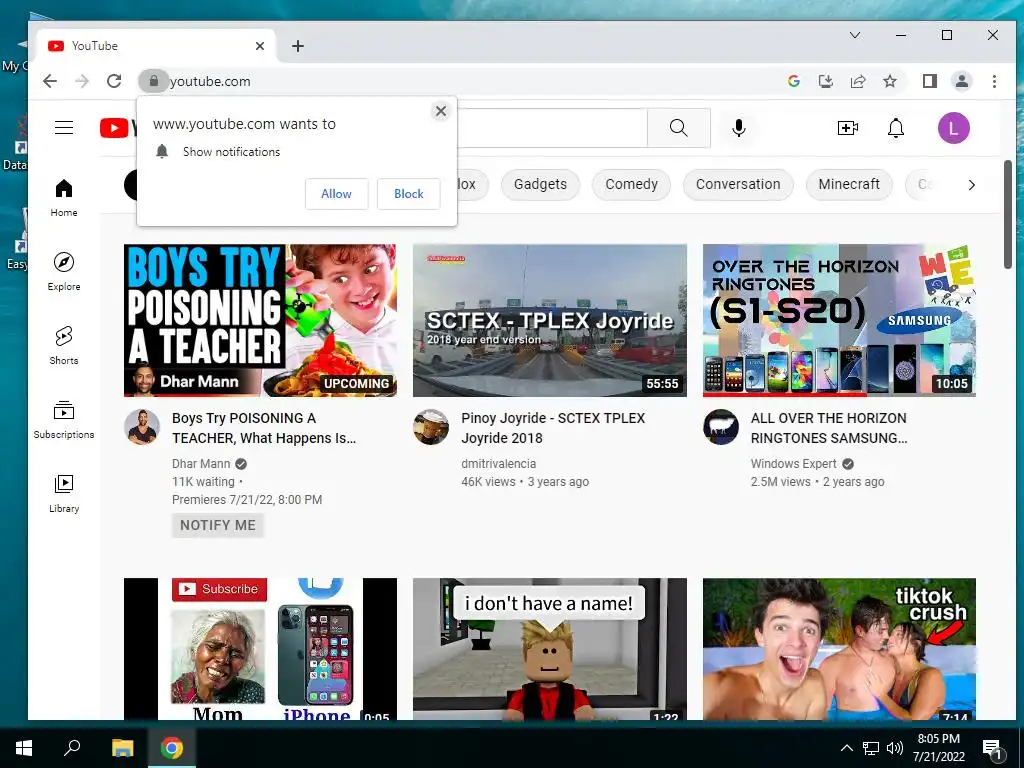Select the Comedy category chip

(632, 184)
